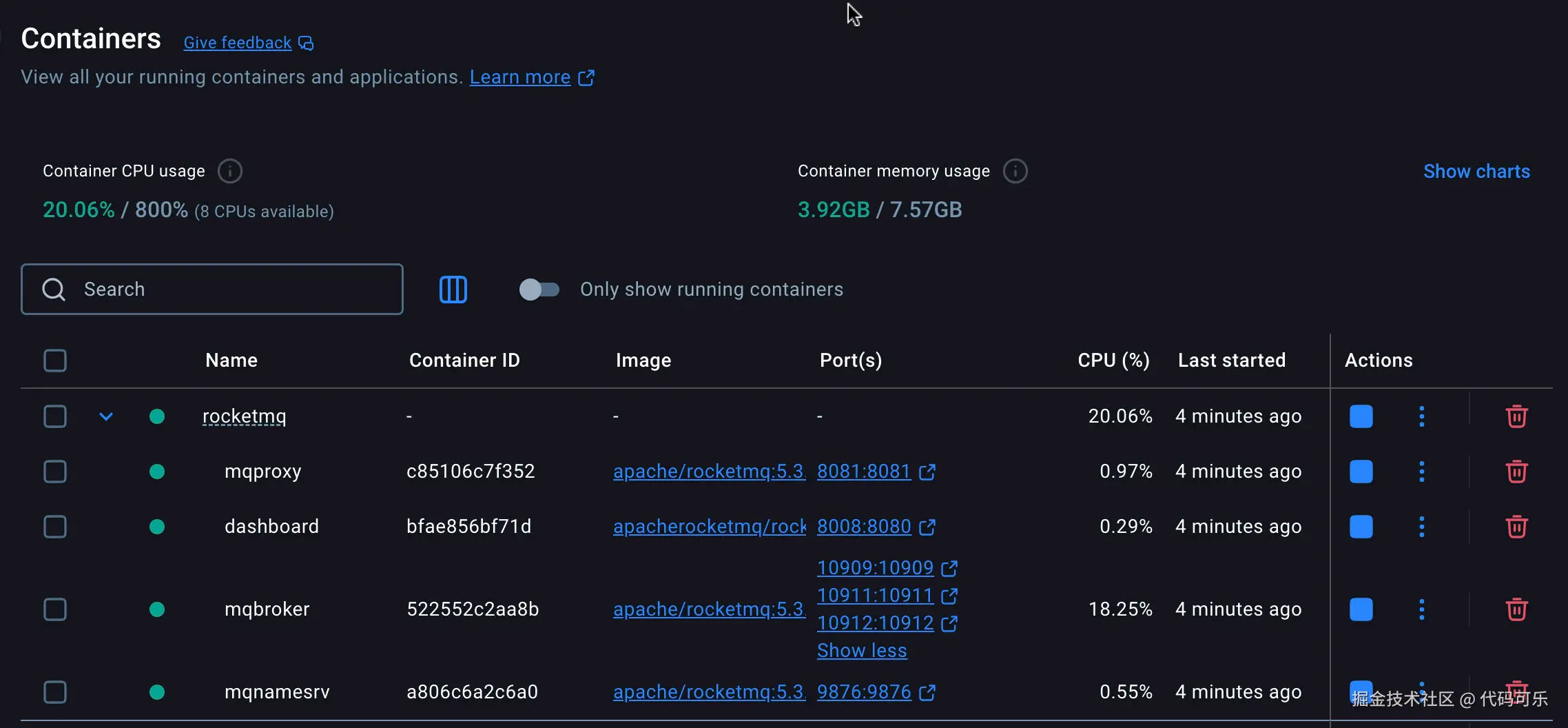Open port link 10912:10912
The height and width of the screenshot is (728, 1568).
[875, 623]
